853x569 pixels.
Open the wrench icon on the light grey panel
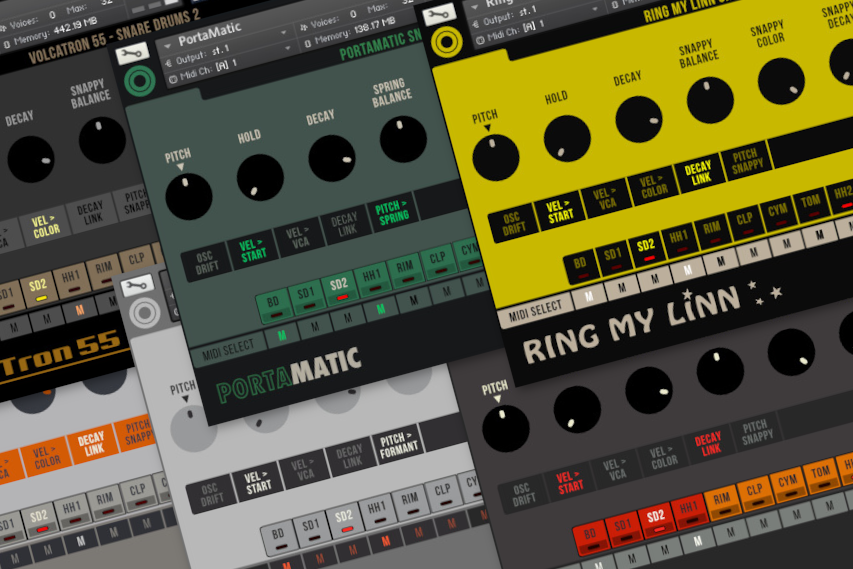tap(137, 285)
